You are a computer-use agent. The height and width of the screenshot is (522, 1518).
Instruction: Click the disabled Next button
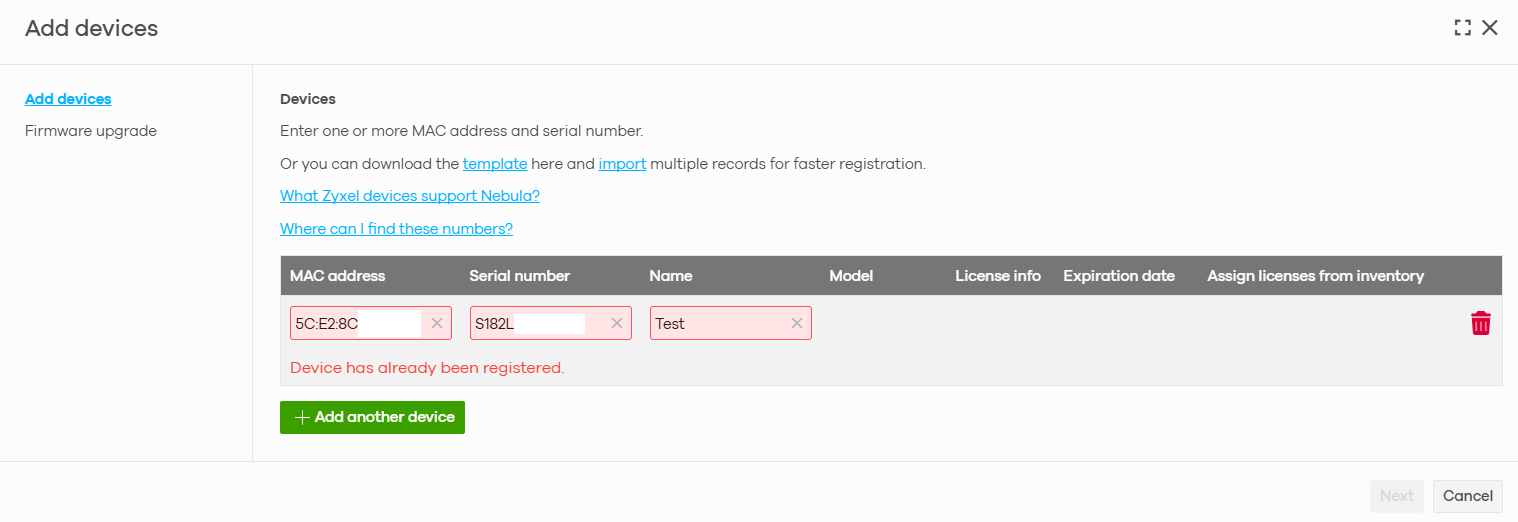[1397, 496]
